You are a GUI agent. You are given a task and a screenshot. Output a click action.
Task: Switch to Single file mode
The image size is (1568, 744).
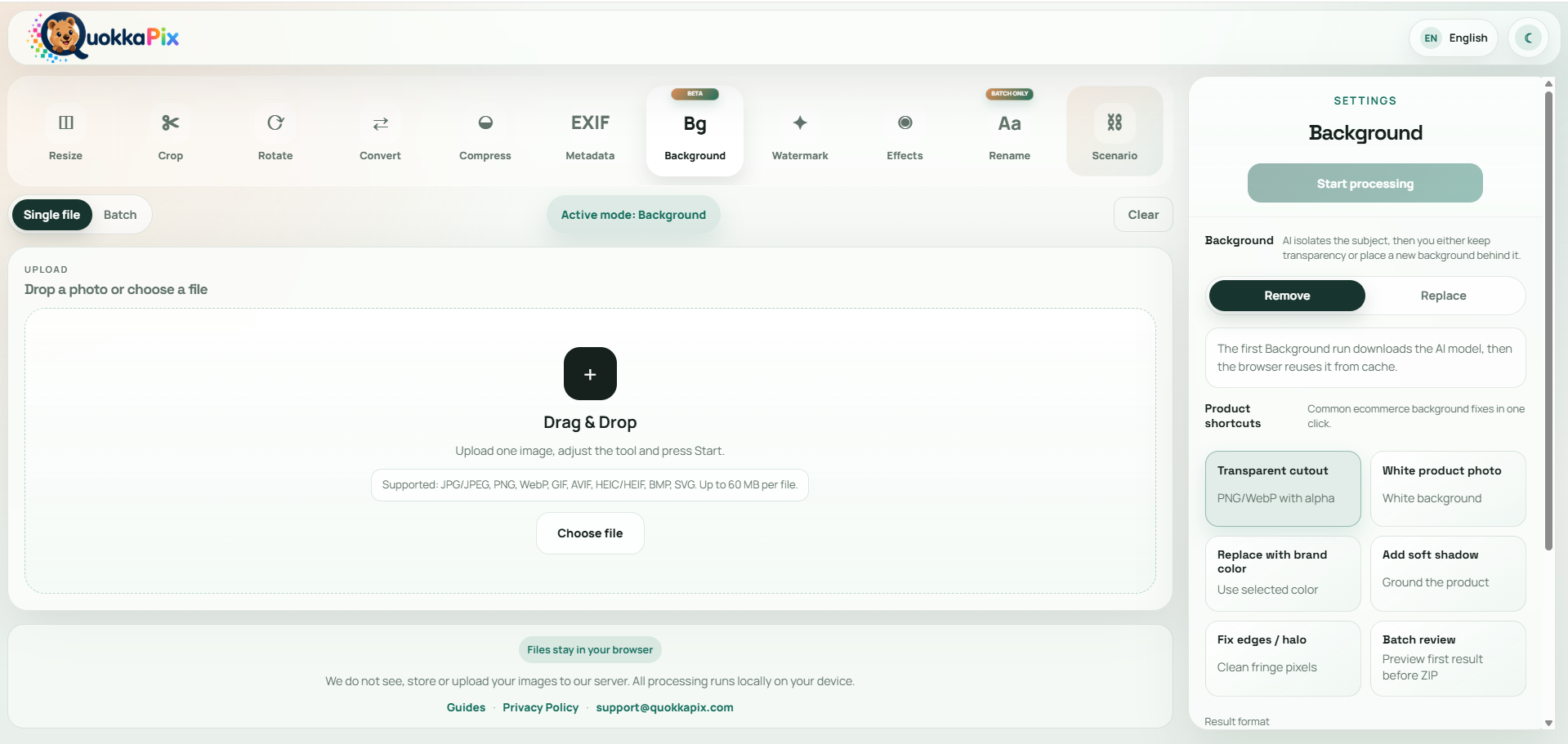click(x=51, y=215)
